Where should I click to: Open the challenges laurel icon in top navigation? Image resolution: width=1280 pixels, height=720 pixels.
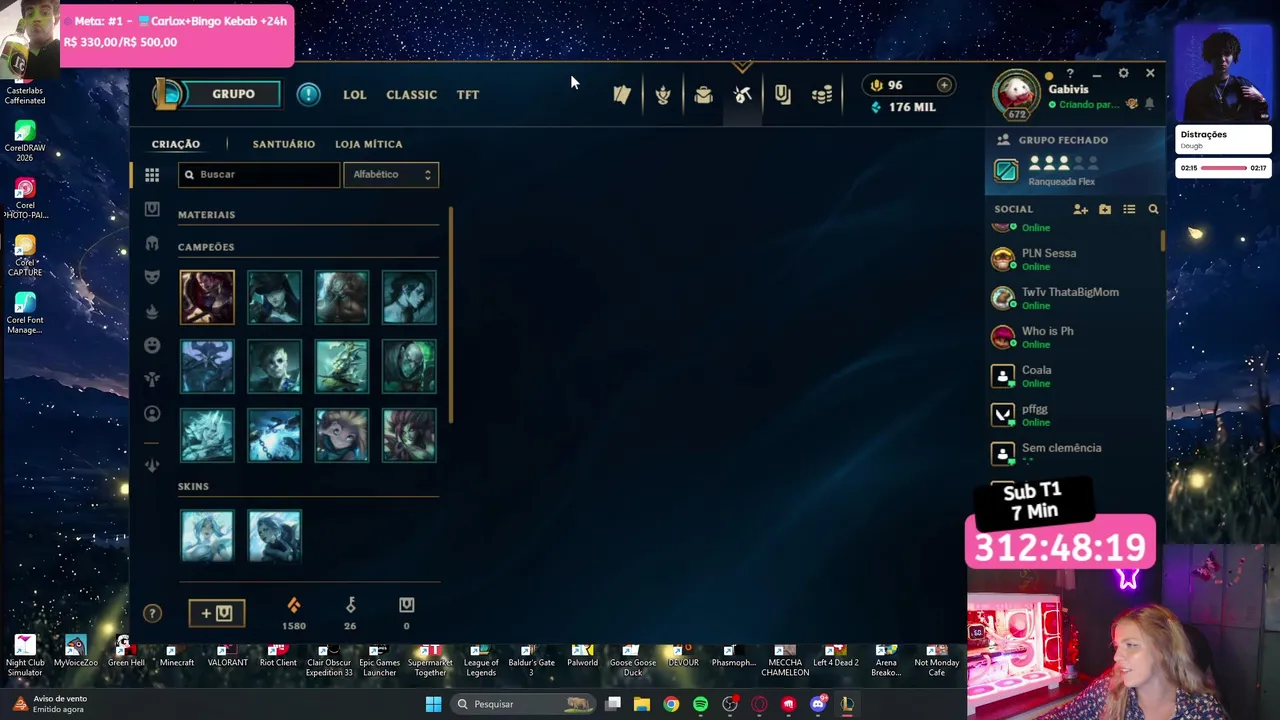pos(662,94)
